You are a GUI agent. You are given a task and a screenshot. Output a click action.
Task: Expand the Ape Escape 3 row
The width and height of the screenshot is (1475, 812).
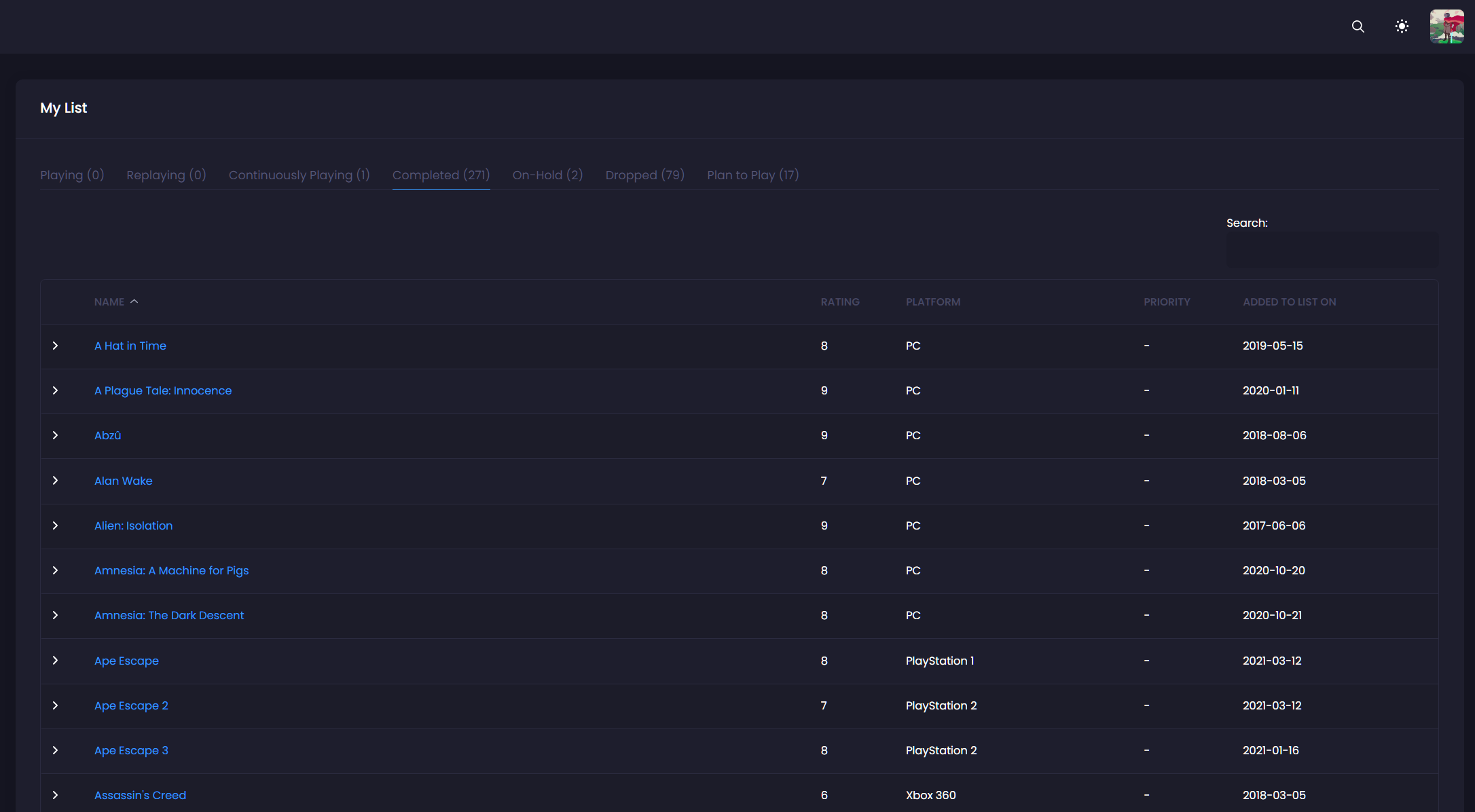[56, 750]
